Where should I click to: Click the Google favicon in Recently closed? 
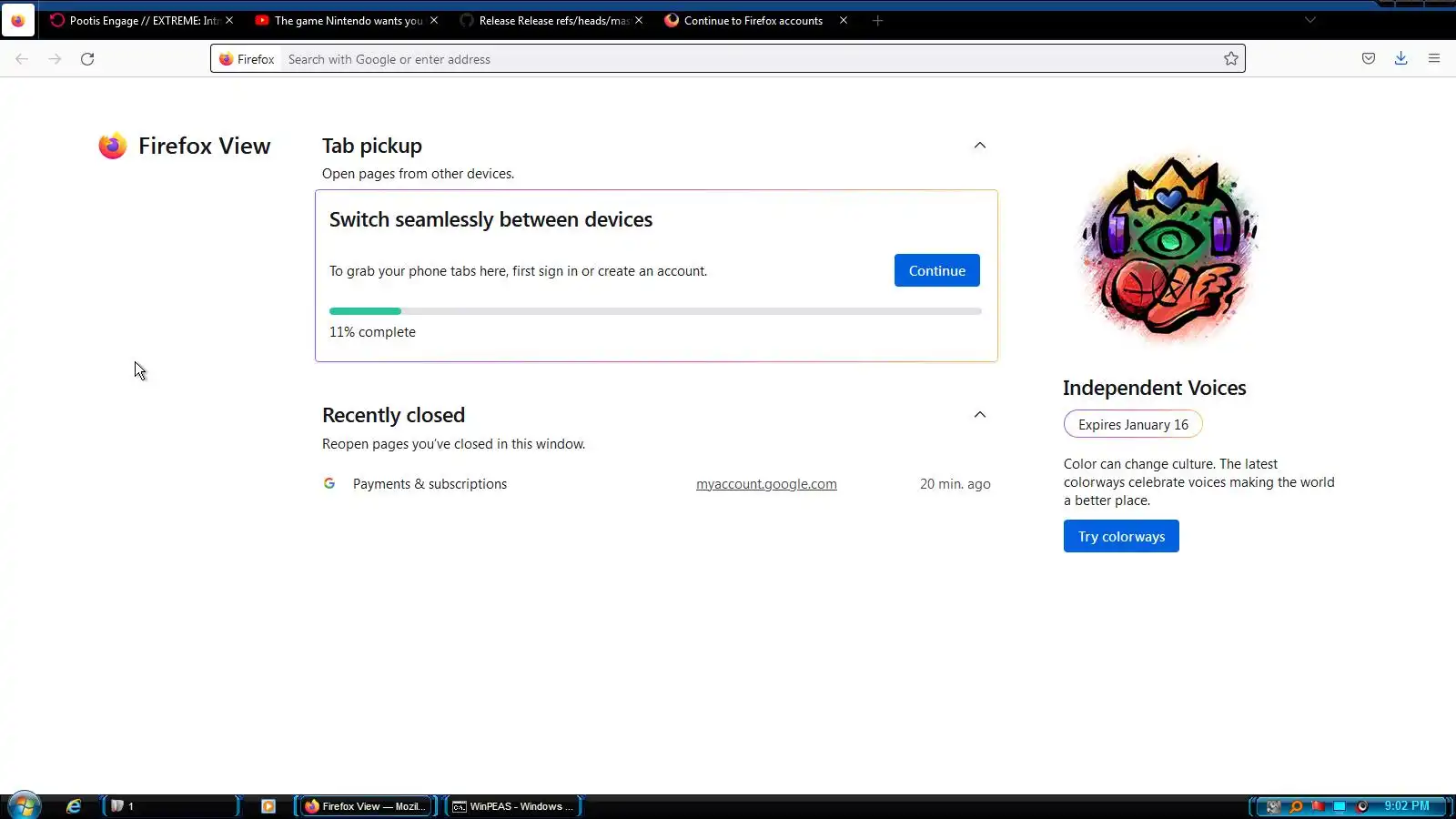click(x=329, y=483)
